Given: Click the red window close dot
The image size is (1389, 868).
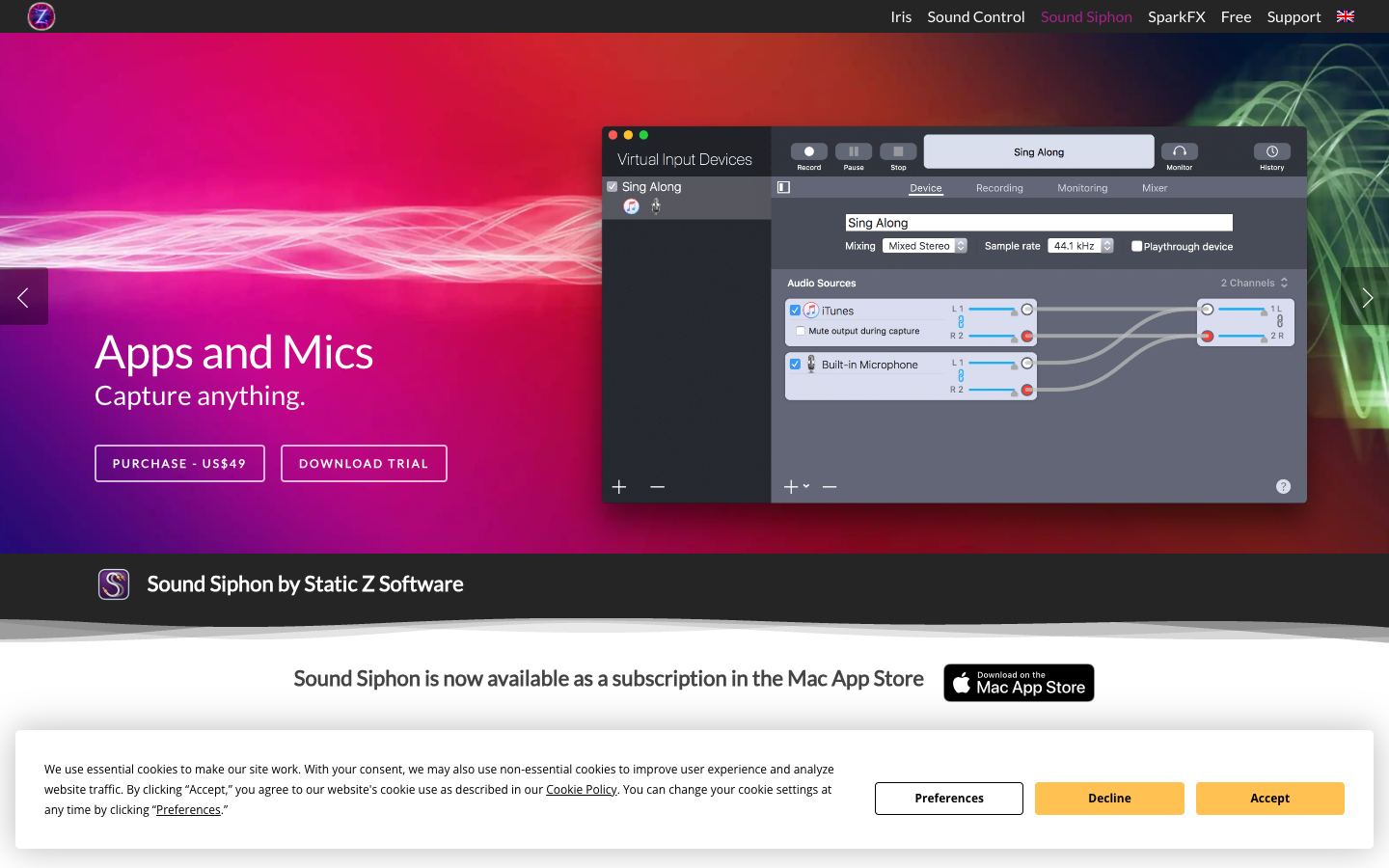Looking at the screenshot, I should 613,135.
